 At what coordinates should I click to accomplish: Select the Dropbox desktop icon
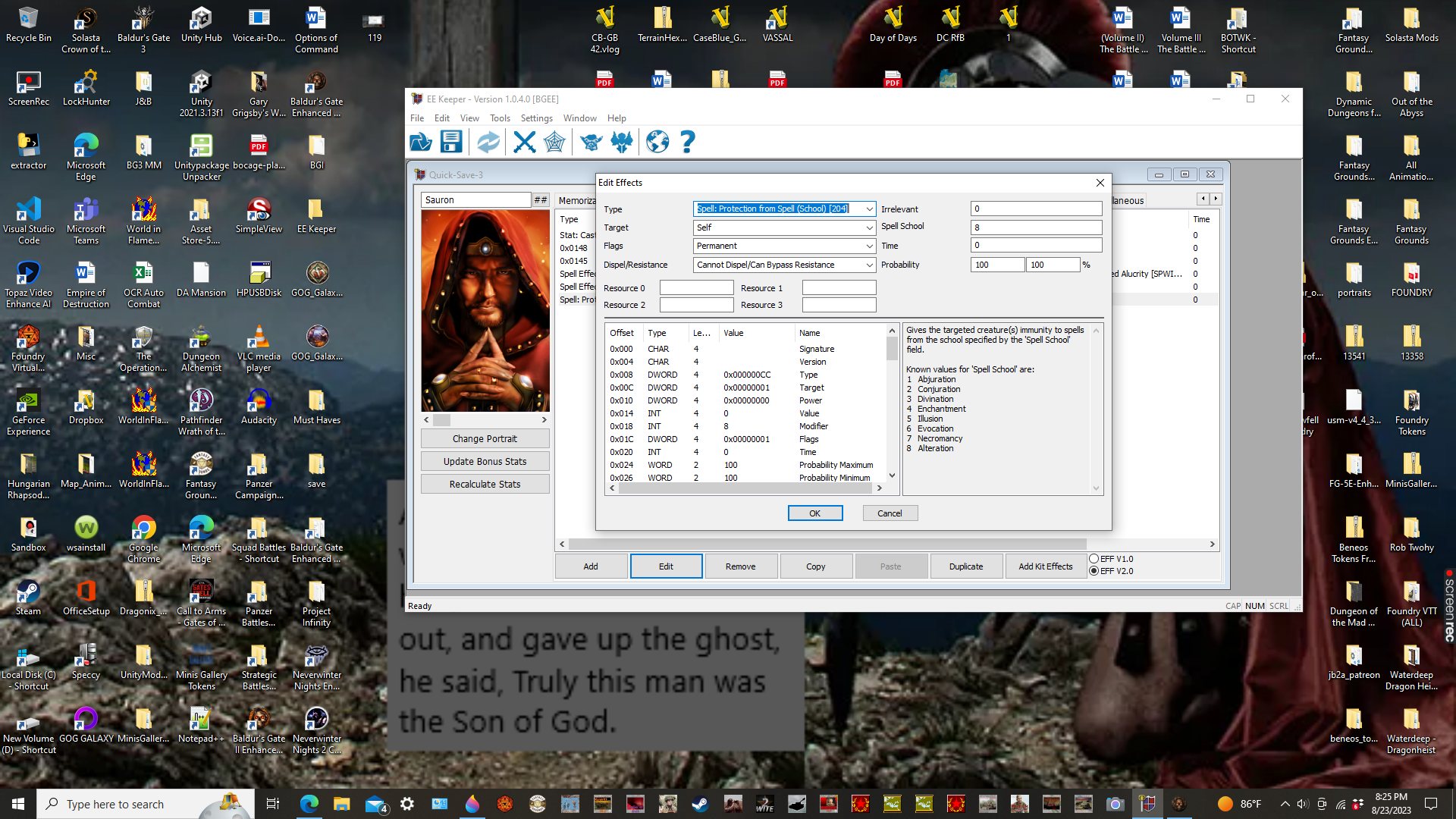pyautogui.click(x=86, y=407)
